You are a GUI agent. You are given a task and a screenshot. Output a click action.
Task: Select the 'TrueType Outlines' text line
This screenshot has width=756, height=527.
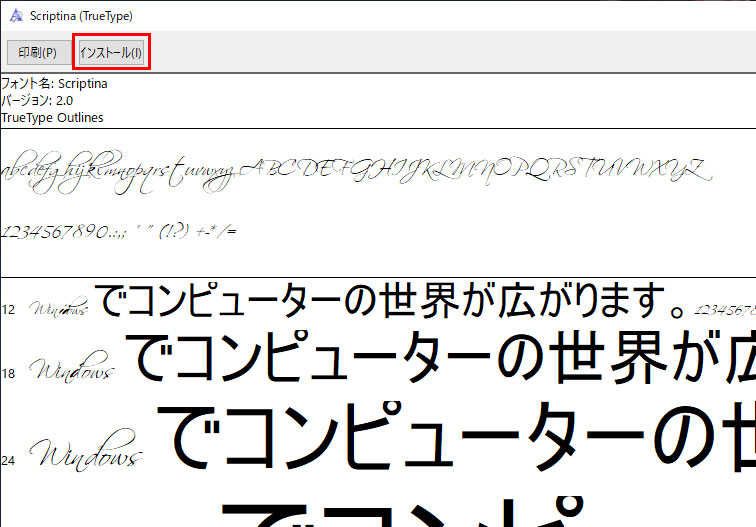[x=52, y=118]
